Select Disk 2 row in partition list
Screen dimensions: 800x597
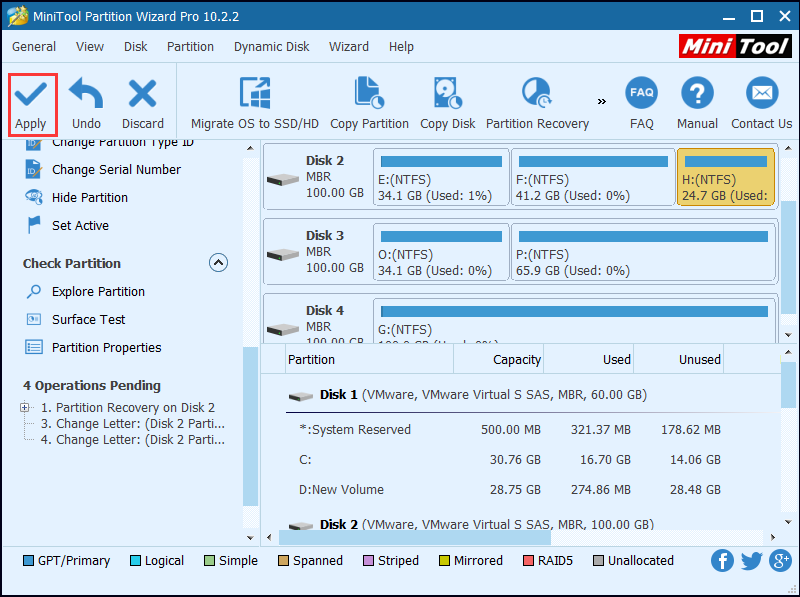tap(520, 524)
